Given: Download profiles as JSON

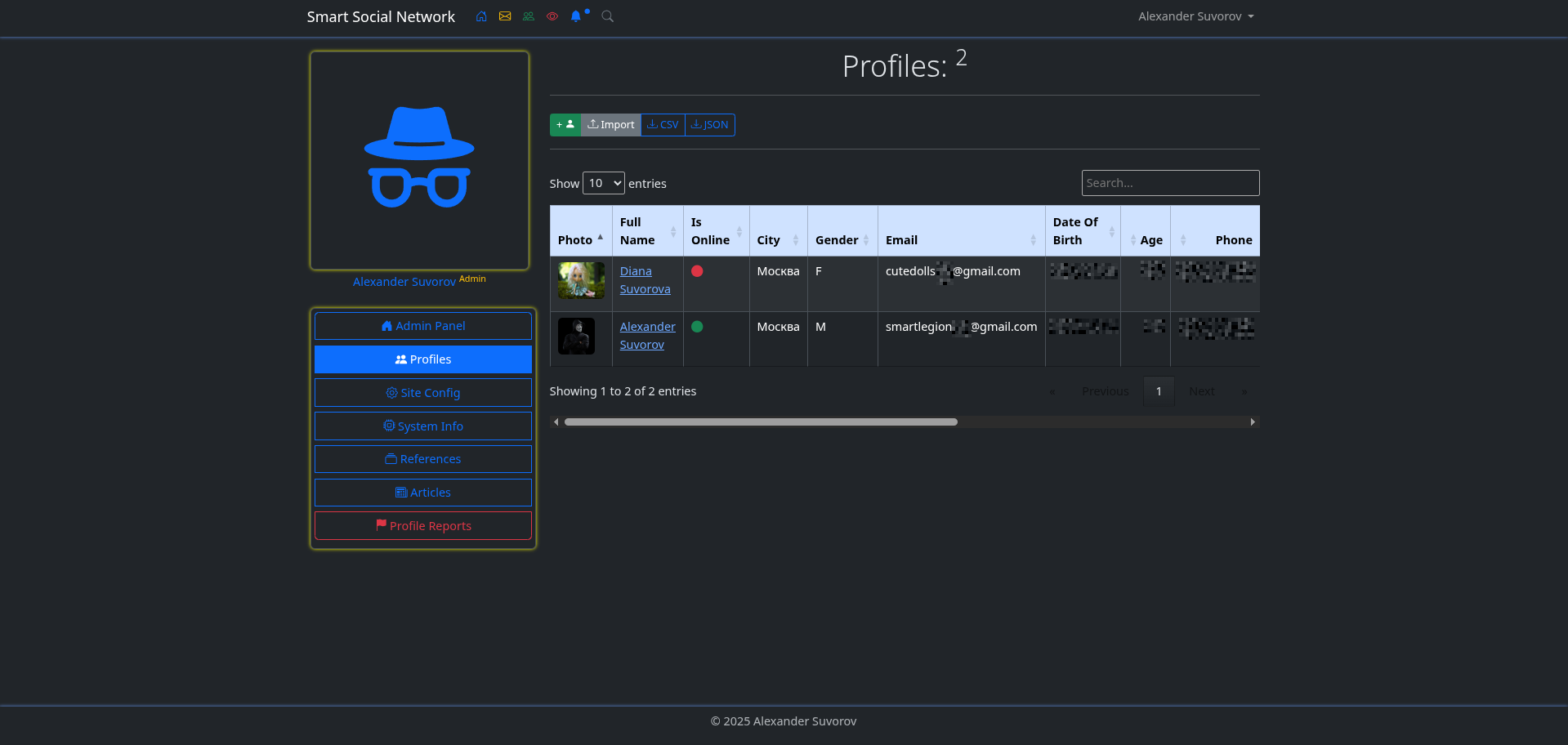Looking at the screenshot, I should click(x=709, y=125).
